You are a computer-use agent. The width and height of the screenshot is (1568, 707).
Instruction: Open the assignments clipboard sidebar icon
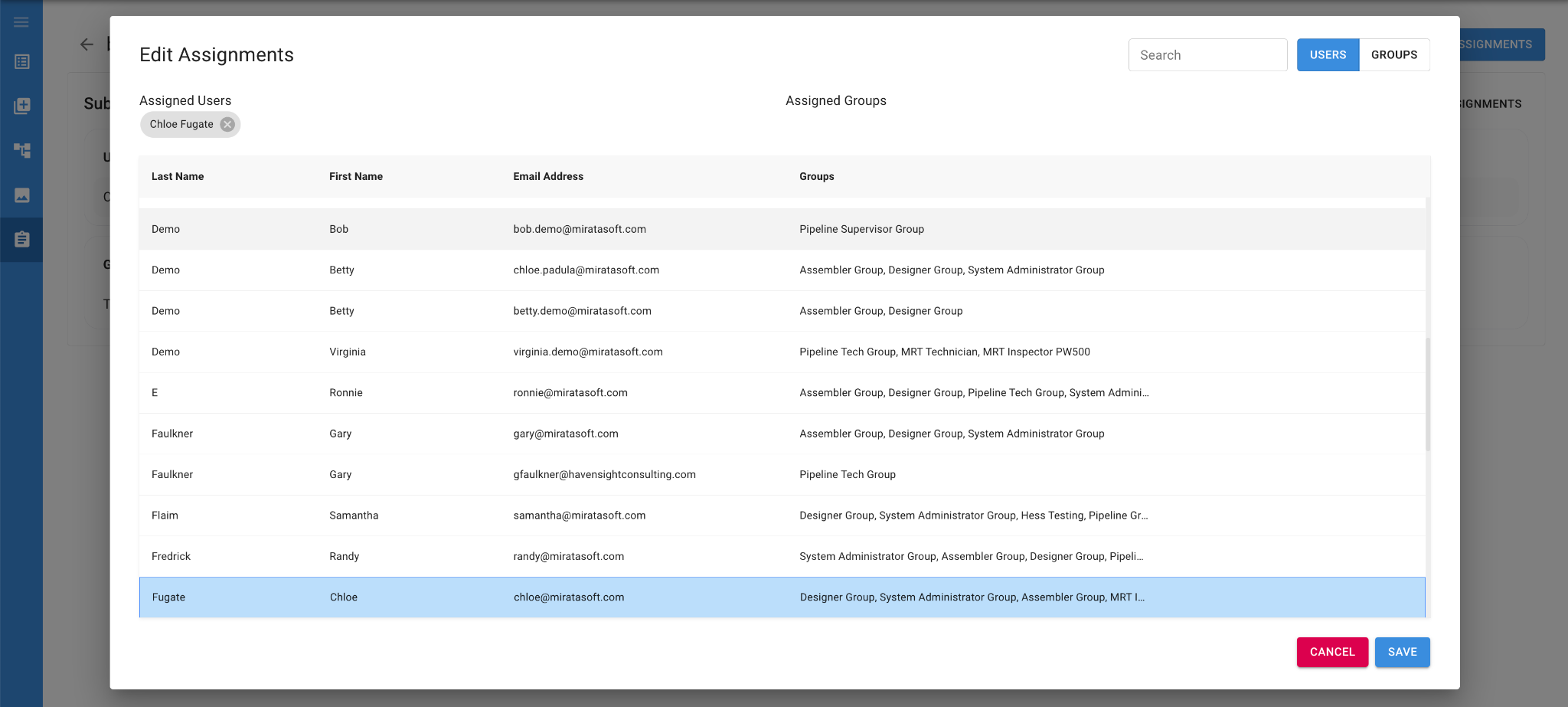tap(21, 240)
